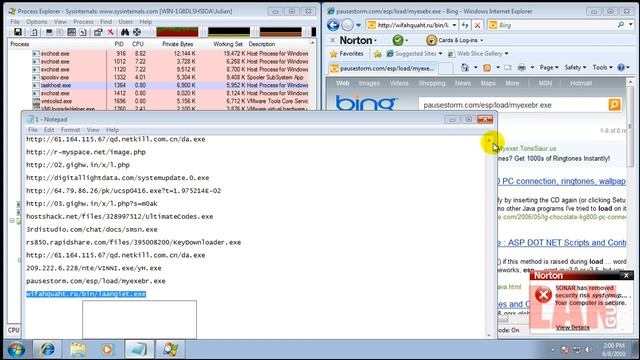Click the line pausestorm.com/esp/load/myexebr.exe in Notepad

pos(96,281)
